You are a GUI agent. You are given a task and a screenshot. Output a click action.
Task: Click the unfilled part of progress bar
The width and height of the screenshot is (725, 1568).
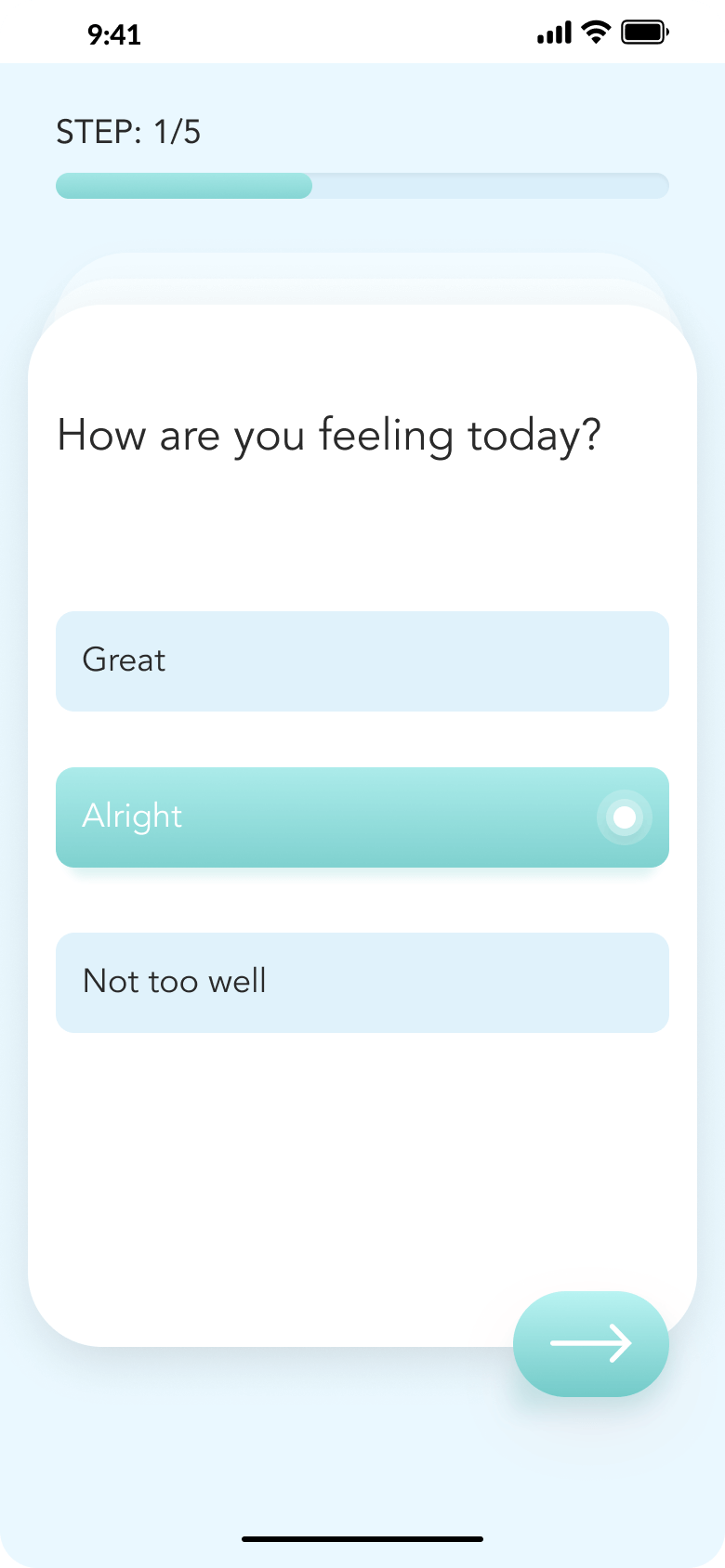click(x=491, y=186)
